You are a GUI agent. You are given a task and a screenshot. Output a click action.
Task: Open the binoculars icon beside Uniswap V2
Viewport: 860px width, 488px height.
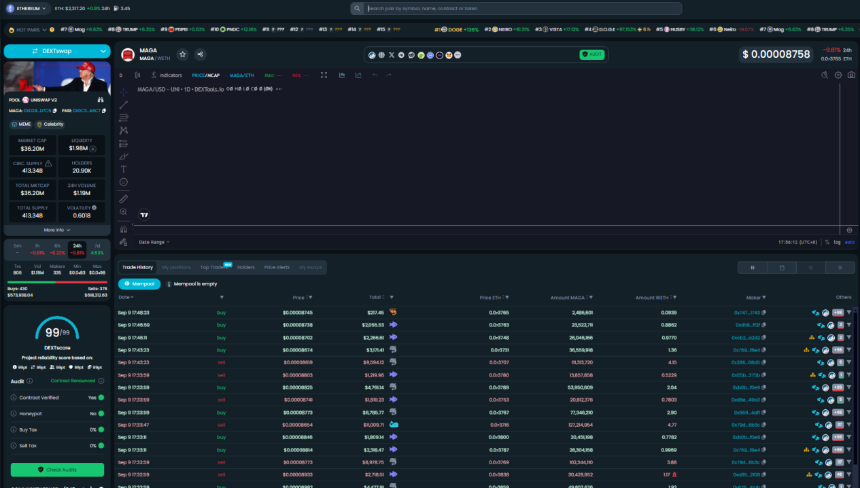pos(100,100)
